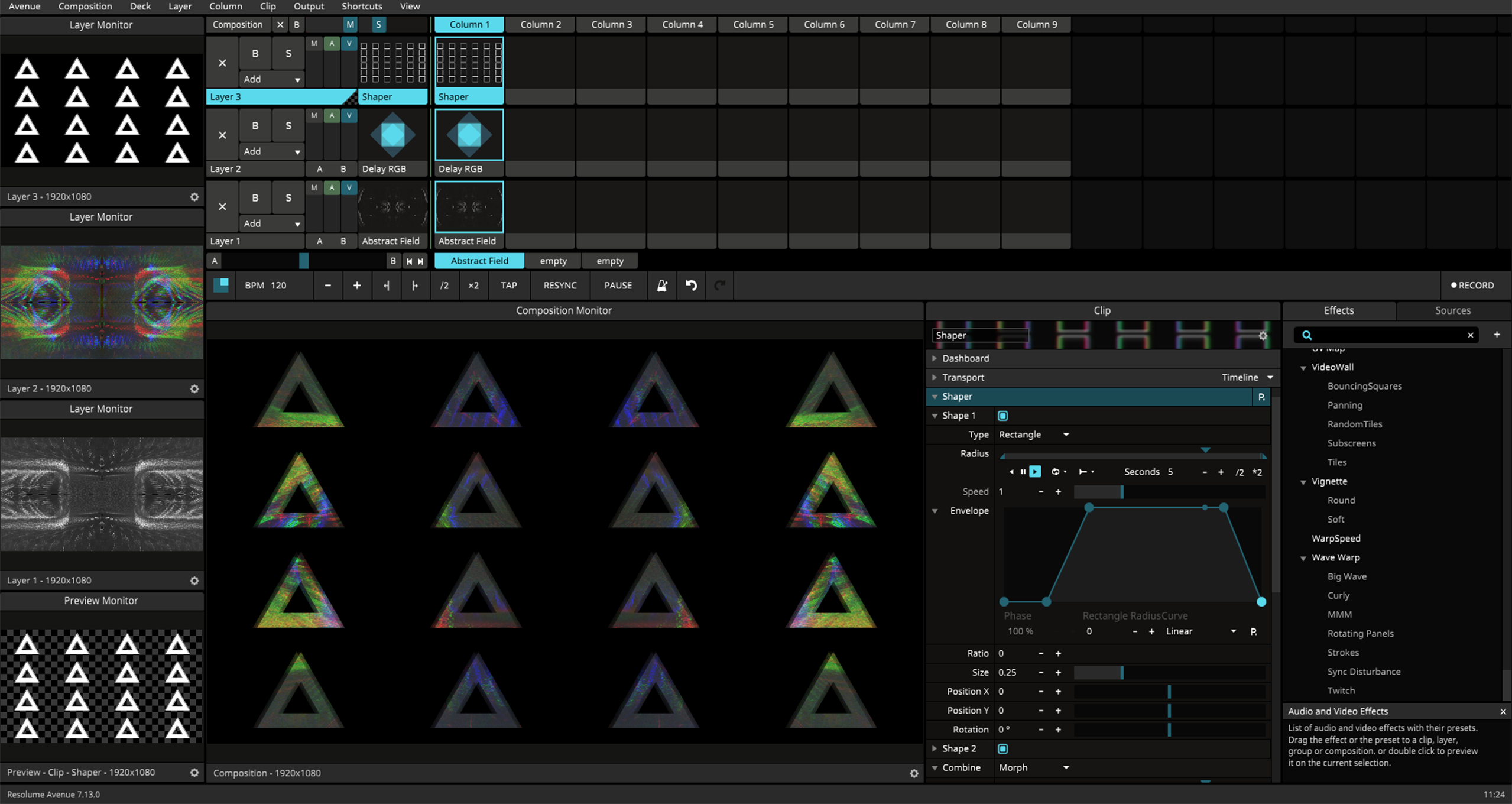The width and height of the screenshot is (1512, 804).
Task: Toggle the Shape 1 enable checkbox
Action: [1003, 416]
